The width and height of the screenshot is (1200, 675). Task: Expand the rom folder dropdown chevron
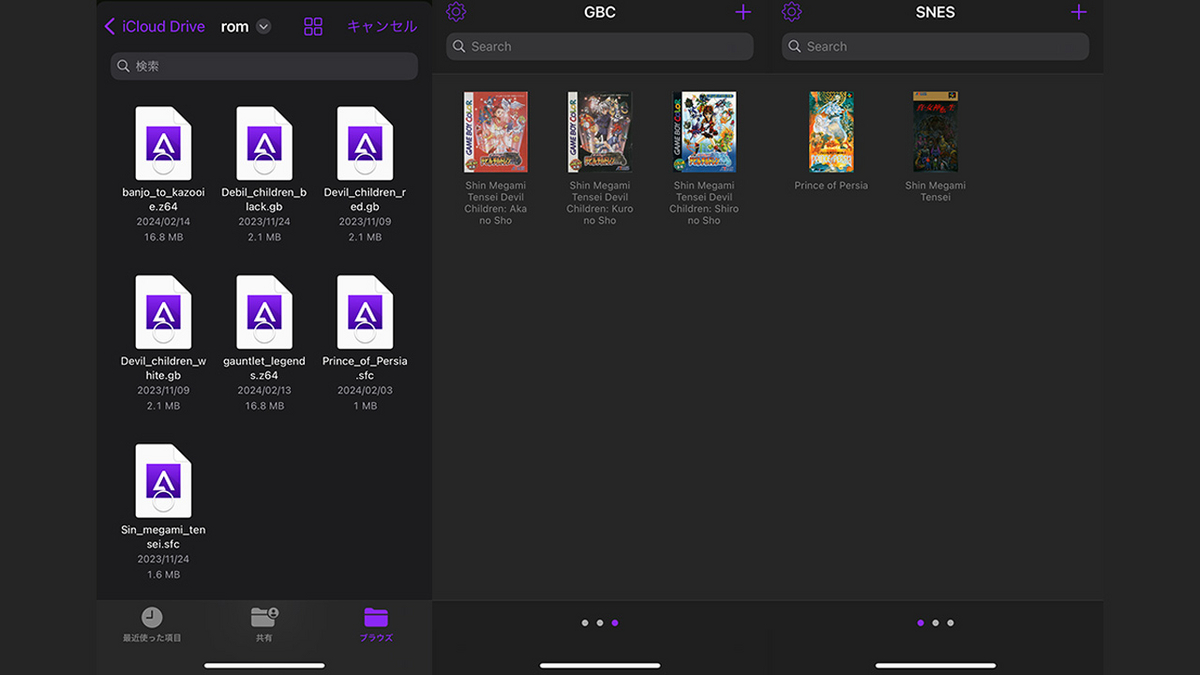pyautogui.click(x=264, y=27)
